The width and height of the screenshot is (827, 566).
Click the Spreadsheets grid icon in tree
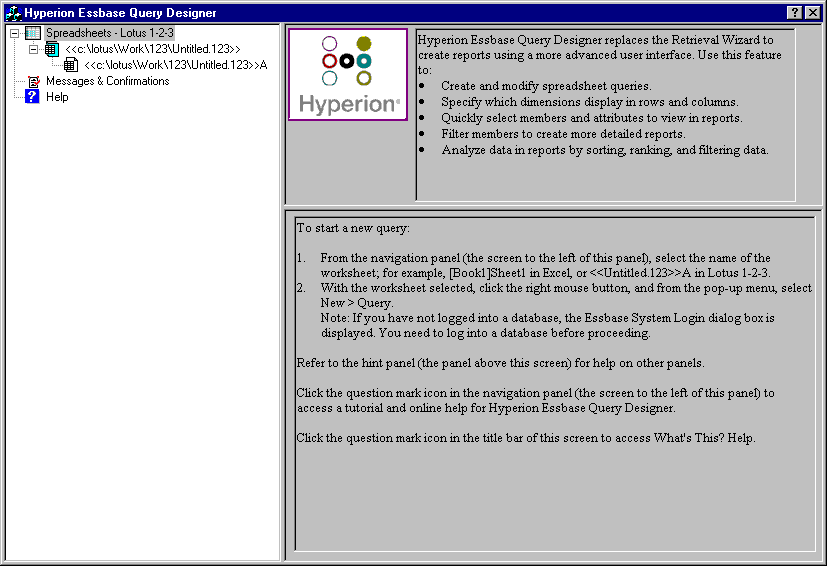[33, 33]
